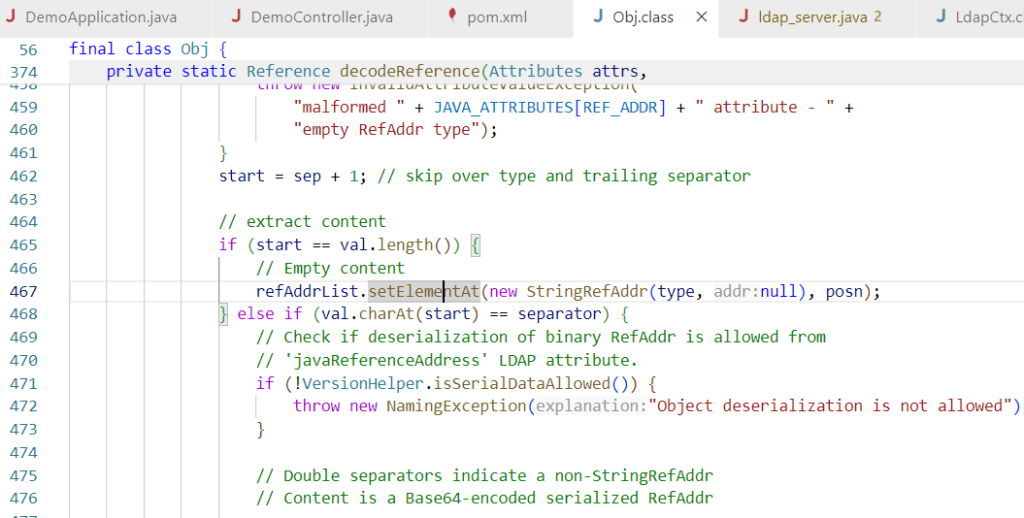Viewport: 1024px width, 518px height.
Task: Click the Java icon on DemoController.java tab
Action: click(x=236, y=17)
